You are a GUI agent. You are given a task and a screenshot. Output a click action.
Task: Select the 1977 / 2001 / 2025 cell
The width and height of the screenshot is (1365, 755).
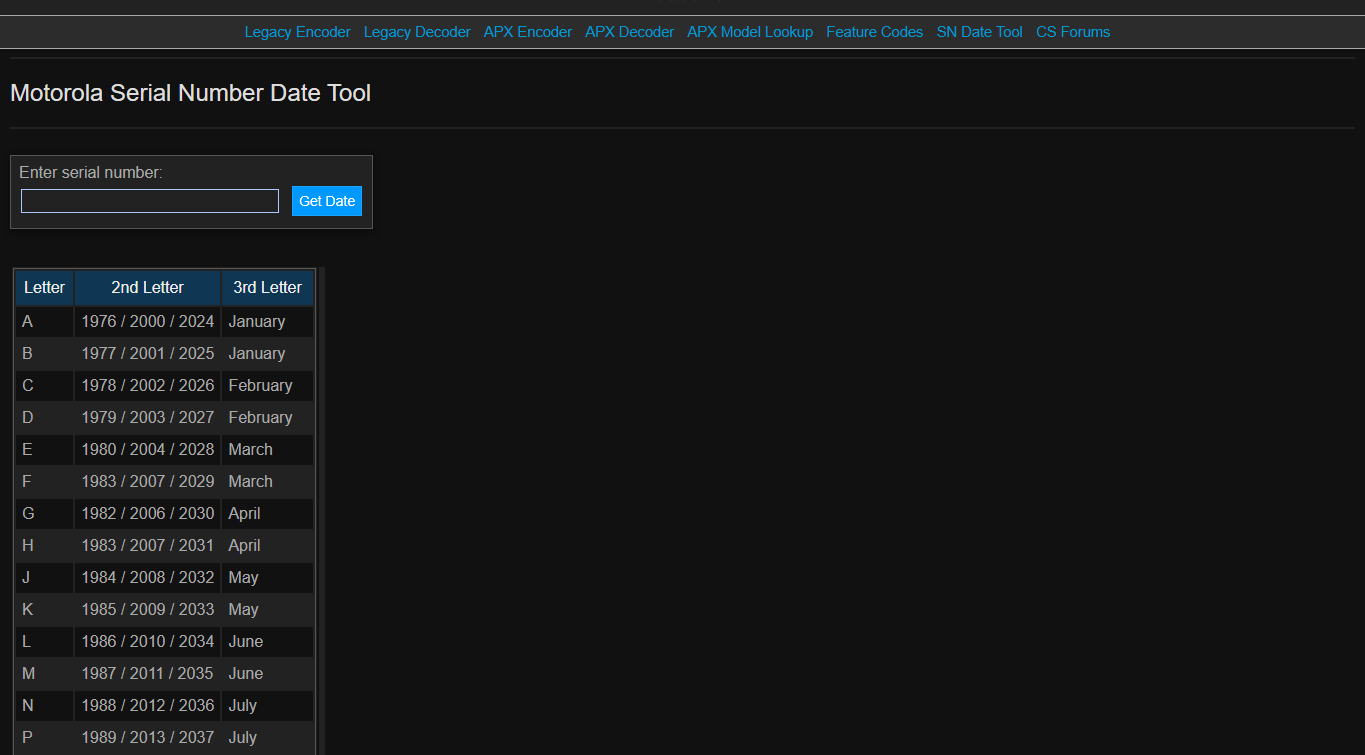(x=148, y=354)
